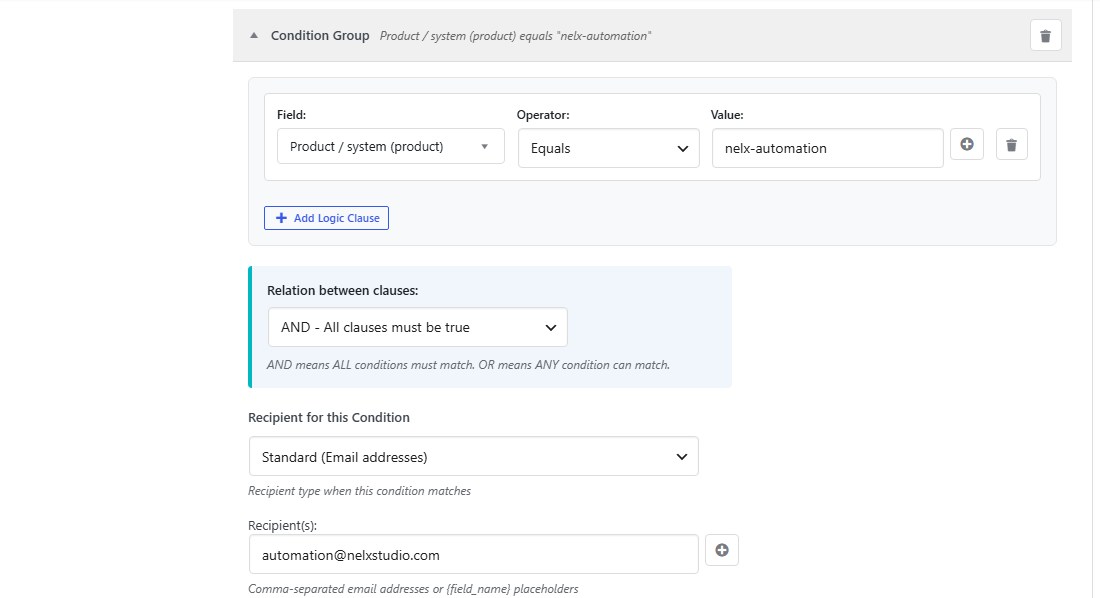Click the Value: label
The height and width of the screenshot is (598, 1100).
click(x=727, y=114)
